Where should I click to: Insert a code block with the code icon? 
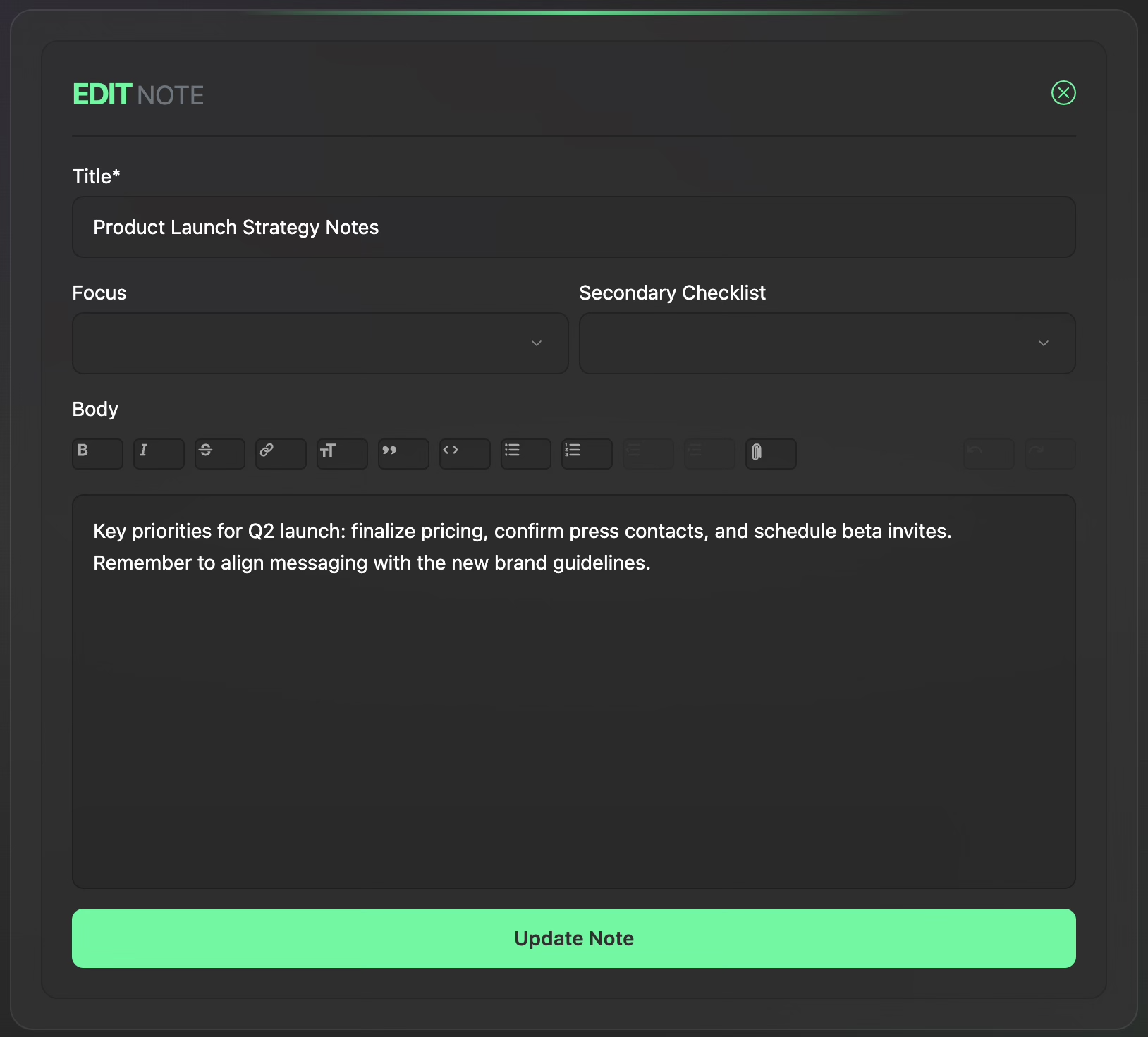465,453
